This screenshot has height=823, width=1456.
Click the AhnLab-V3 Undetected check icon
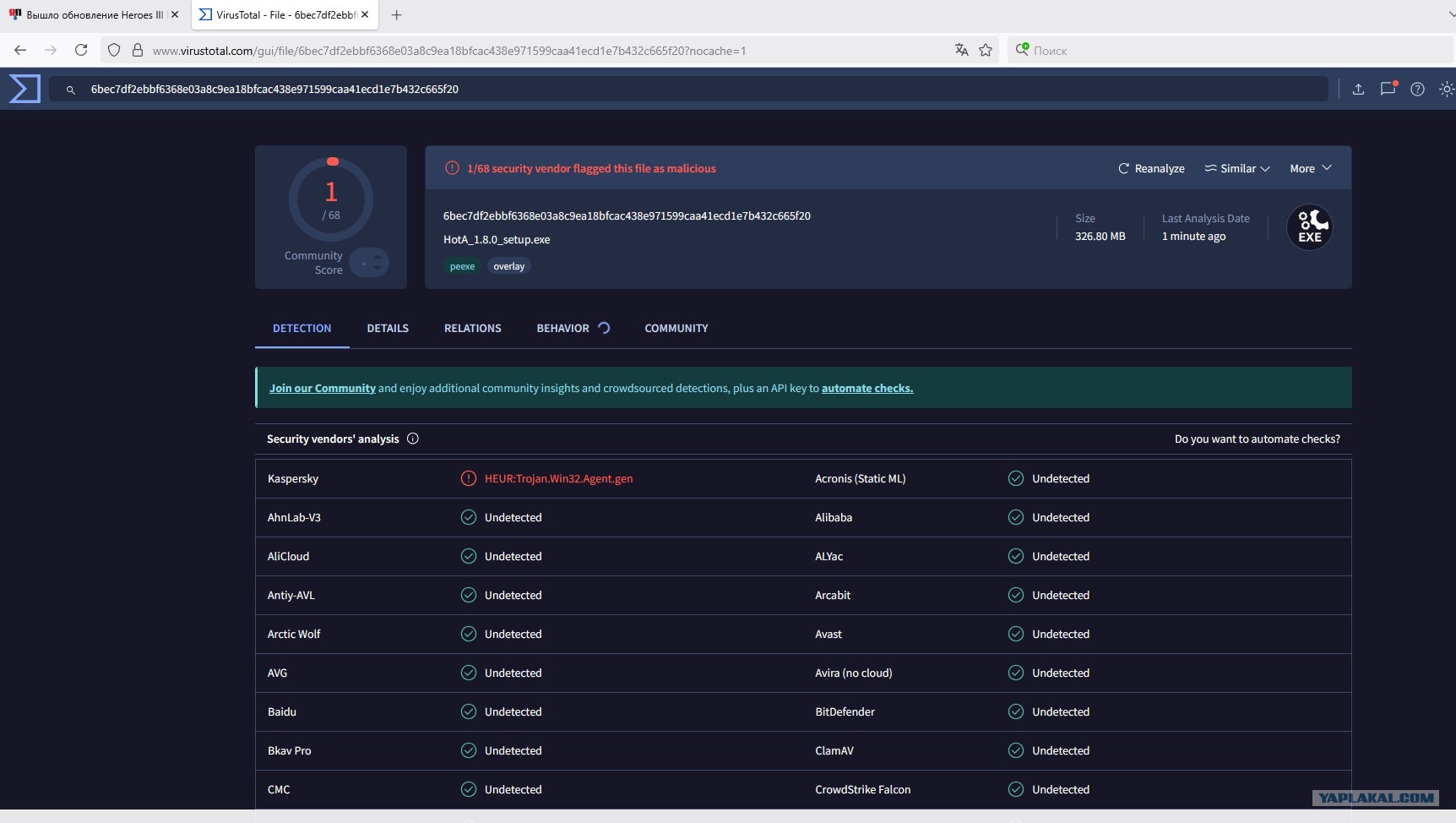click(x=468, y=517)
